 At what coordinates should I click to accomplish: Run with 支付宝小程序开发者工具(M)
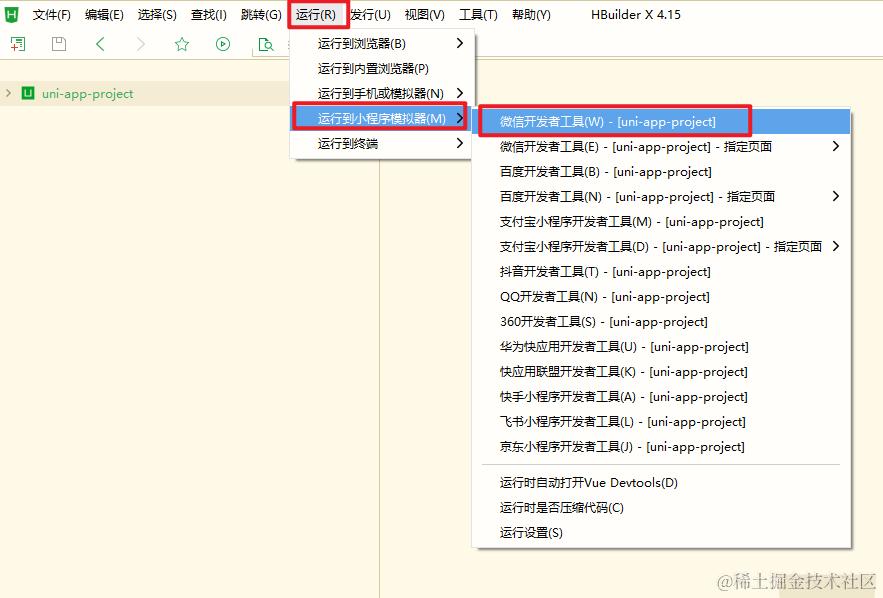pos(662,222)
